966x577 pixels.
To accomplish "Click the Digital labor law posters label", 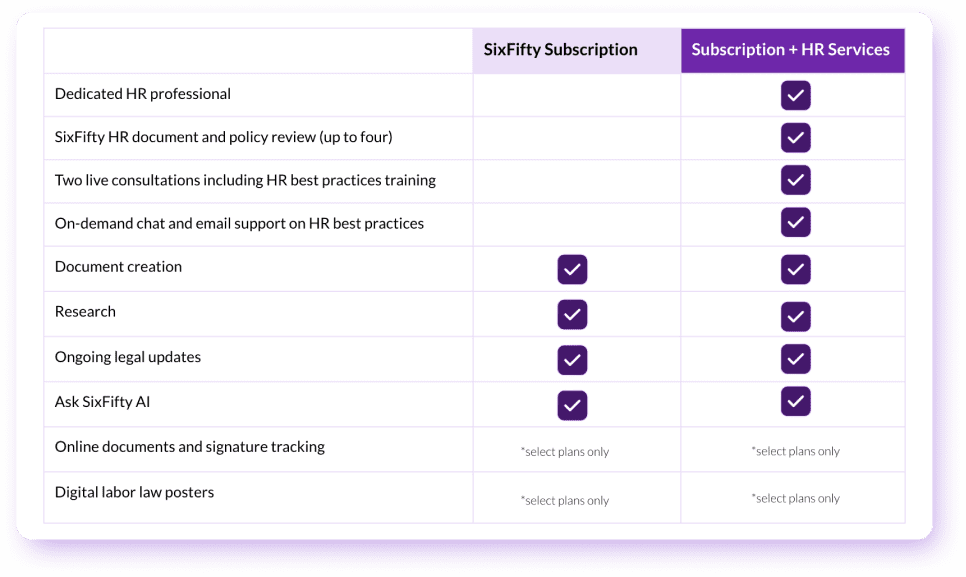I will pyautogui.click(x=134, y=492).
